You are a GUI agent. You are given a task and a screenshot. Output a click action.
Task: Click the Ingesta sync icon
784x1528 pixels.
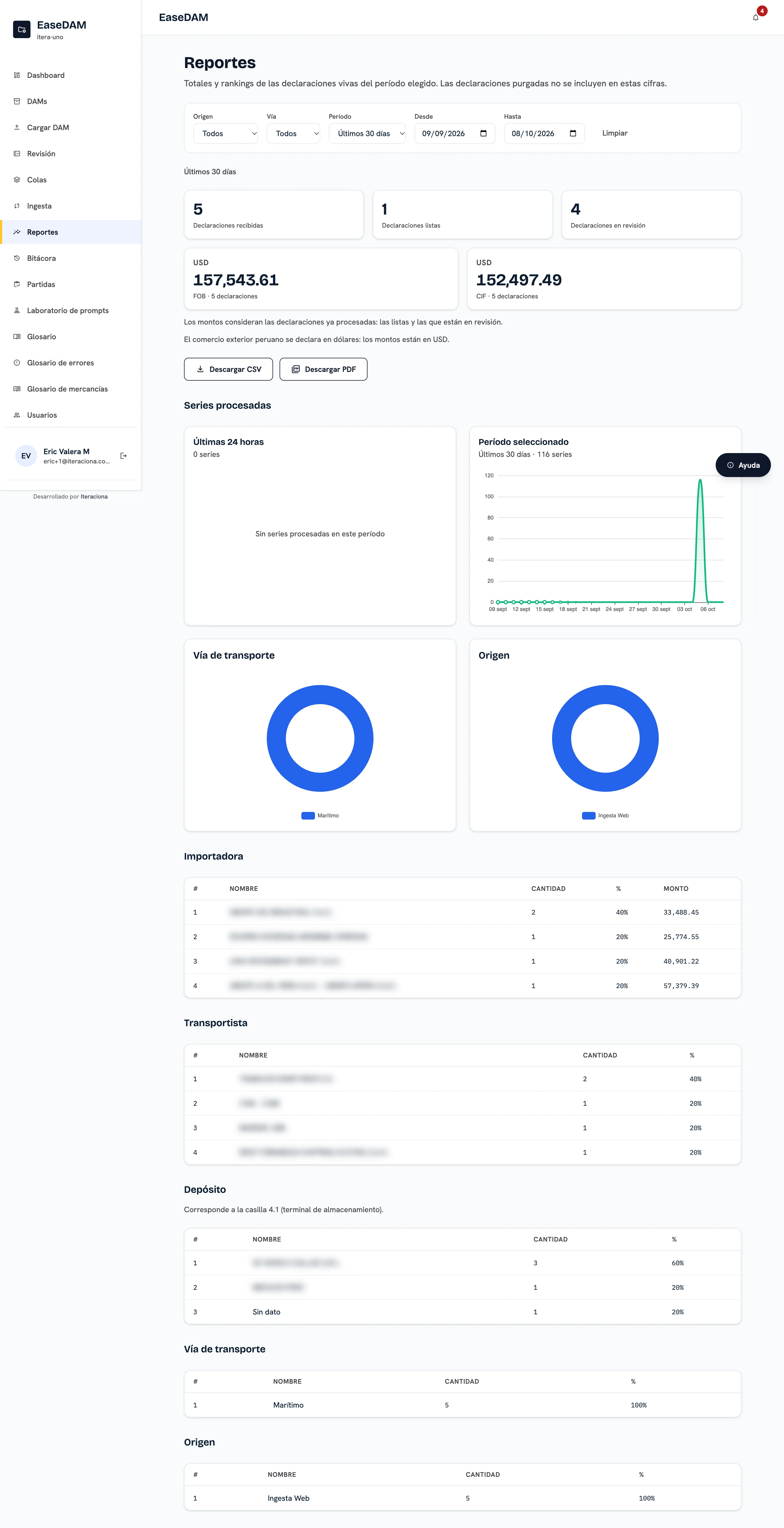[17, 206]
